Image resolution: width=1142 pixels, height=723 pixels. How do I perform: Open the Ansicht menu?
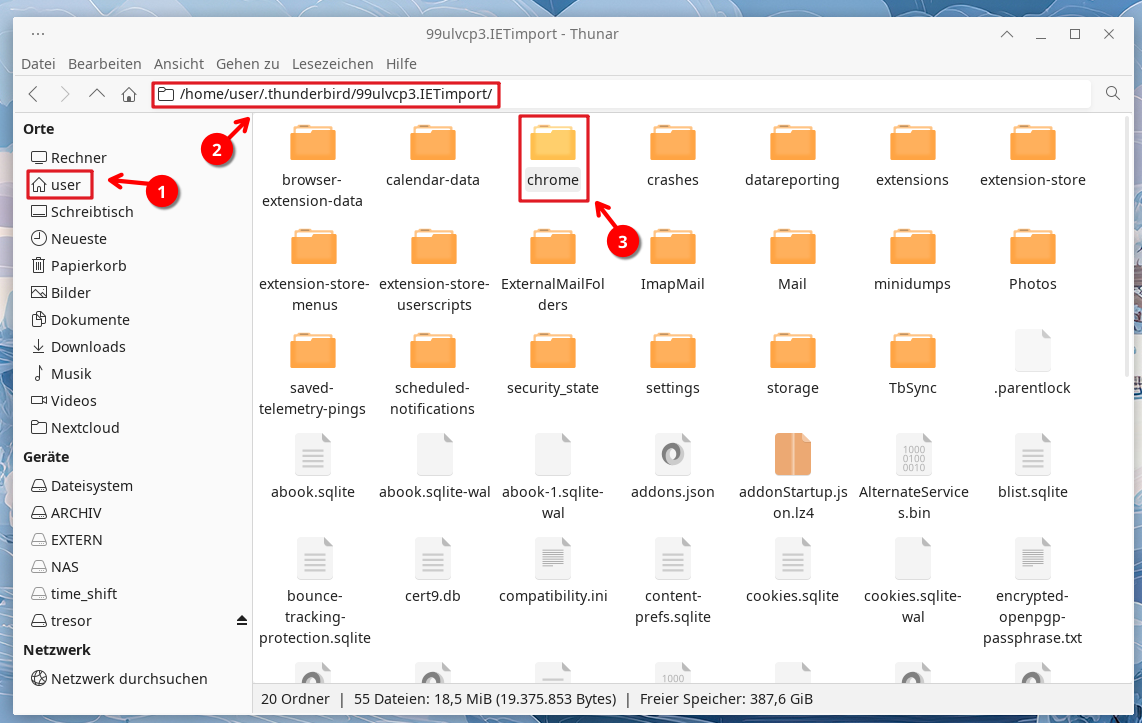tap(178, 64)
